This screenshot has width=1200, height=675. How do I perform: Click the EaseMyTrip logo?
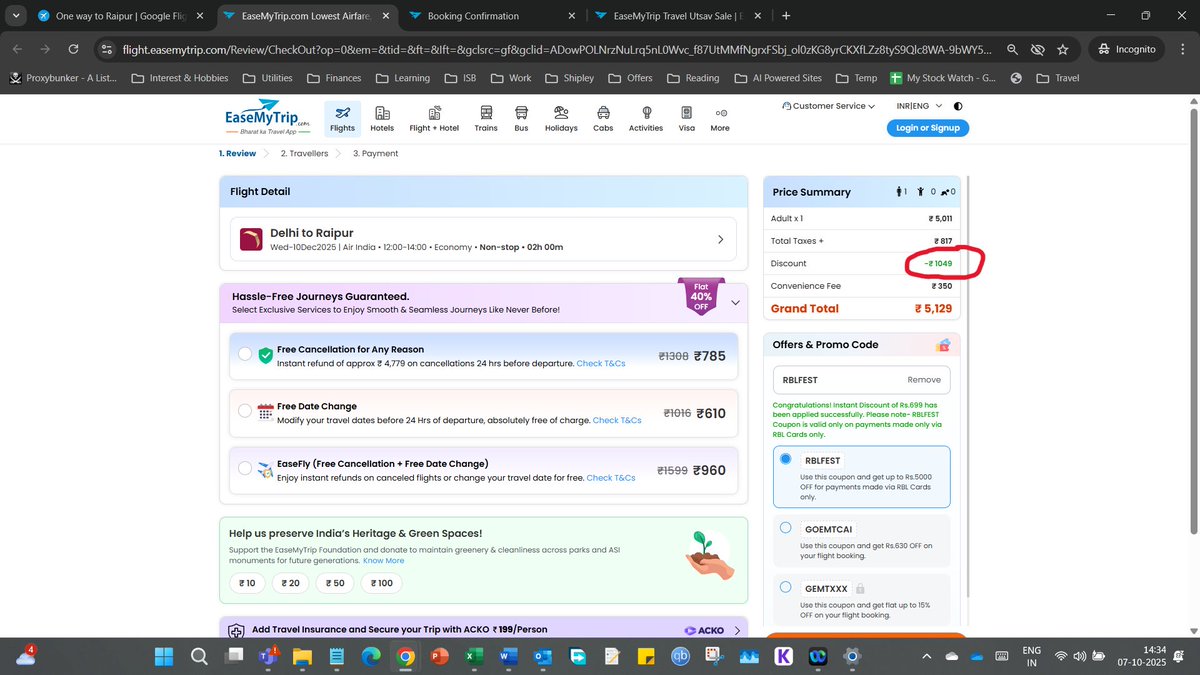coord(267,118)
